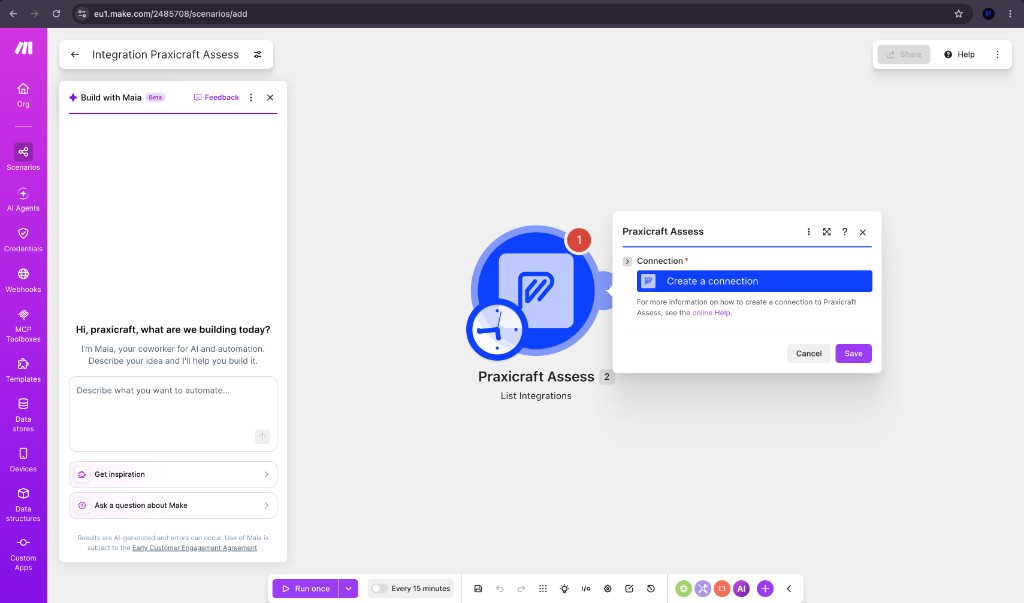Open MCP Toolboxes section
This screenshot has width=1024, height=603.
(x=24, y=325)
